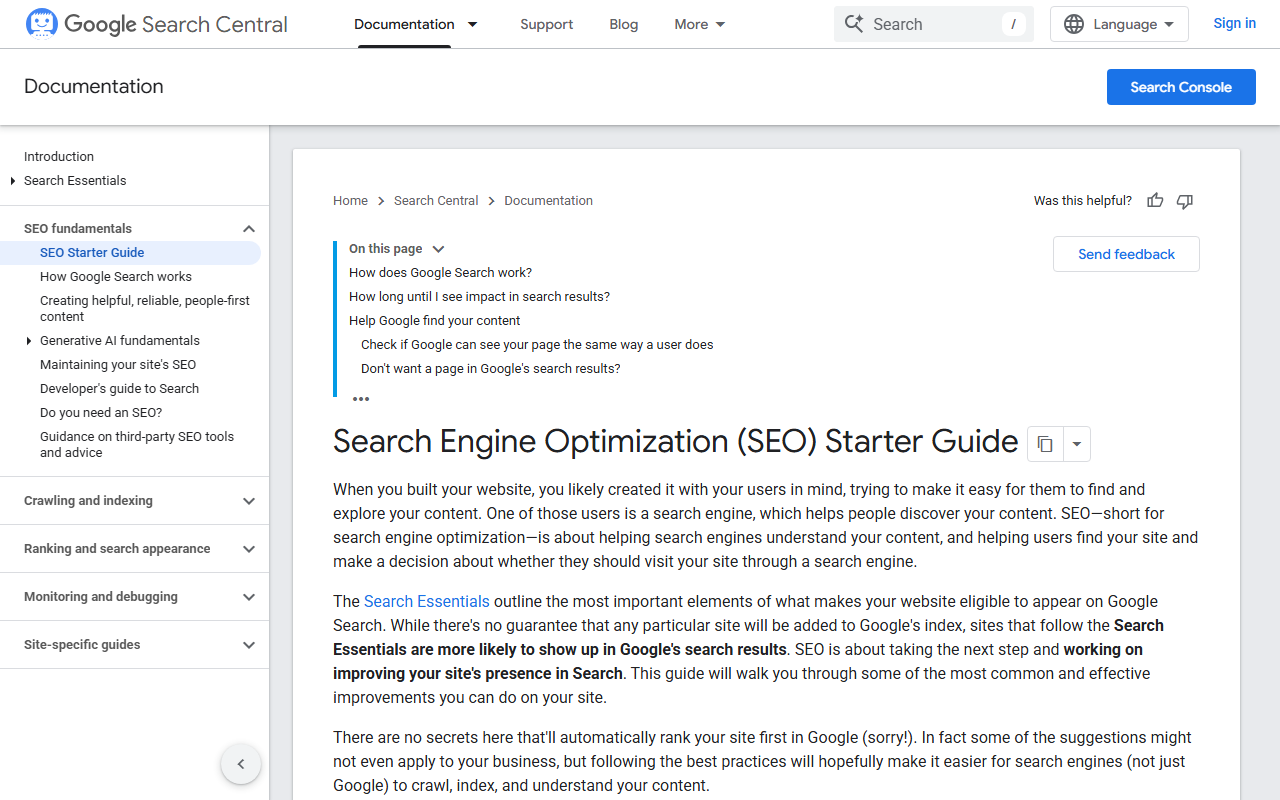Image resolution: width=1280 pixels, height=800 pixels.
Task: Click the thumbs down not helpful icon
Action: click(x=1185, y=201)
